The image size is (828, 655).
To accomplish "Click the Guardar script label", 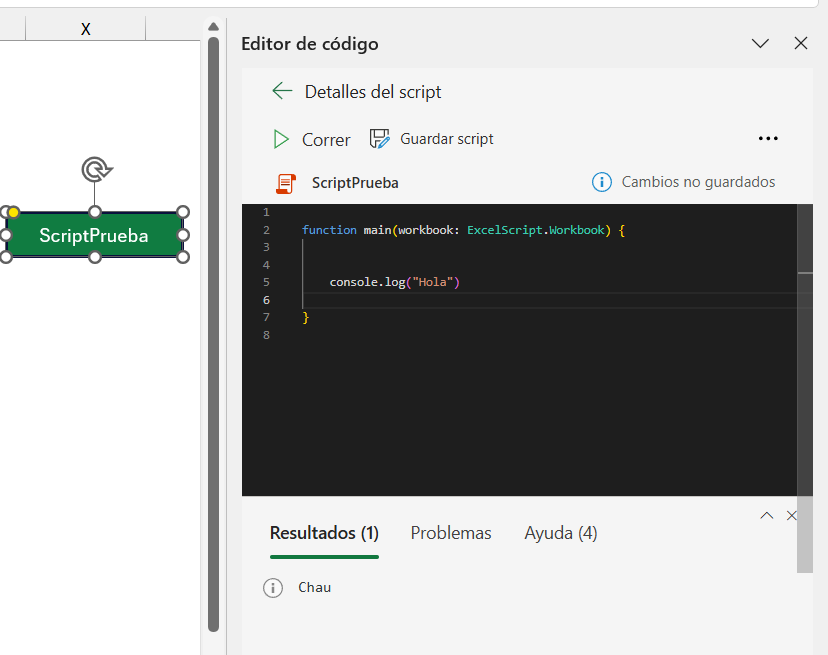I will 447,139.
